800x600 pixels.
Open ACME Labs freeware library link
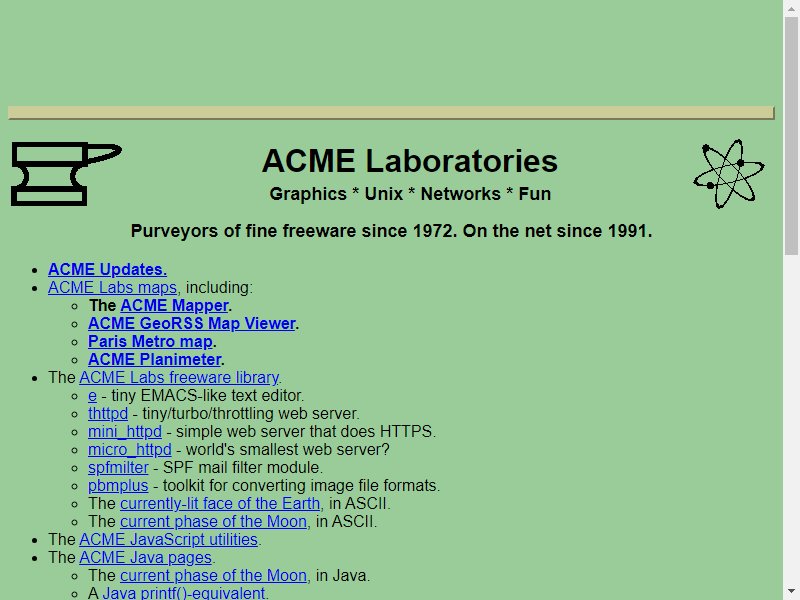pos(179,378)
